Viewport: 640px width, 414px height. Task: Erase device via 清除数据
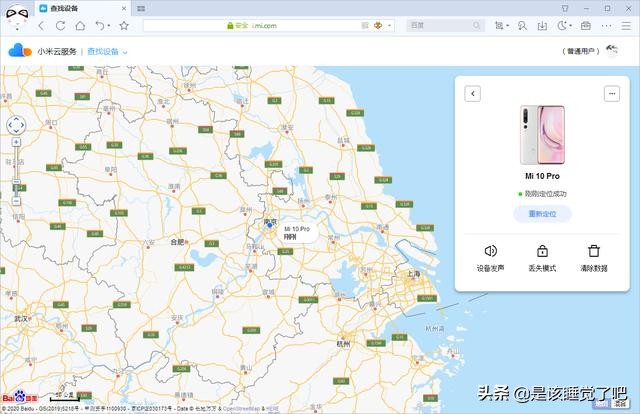[594, 258]
